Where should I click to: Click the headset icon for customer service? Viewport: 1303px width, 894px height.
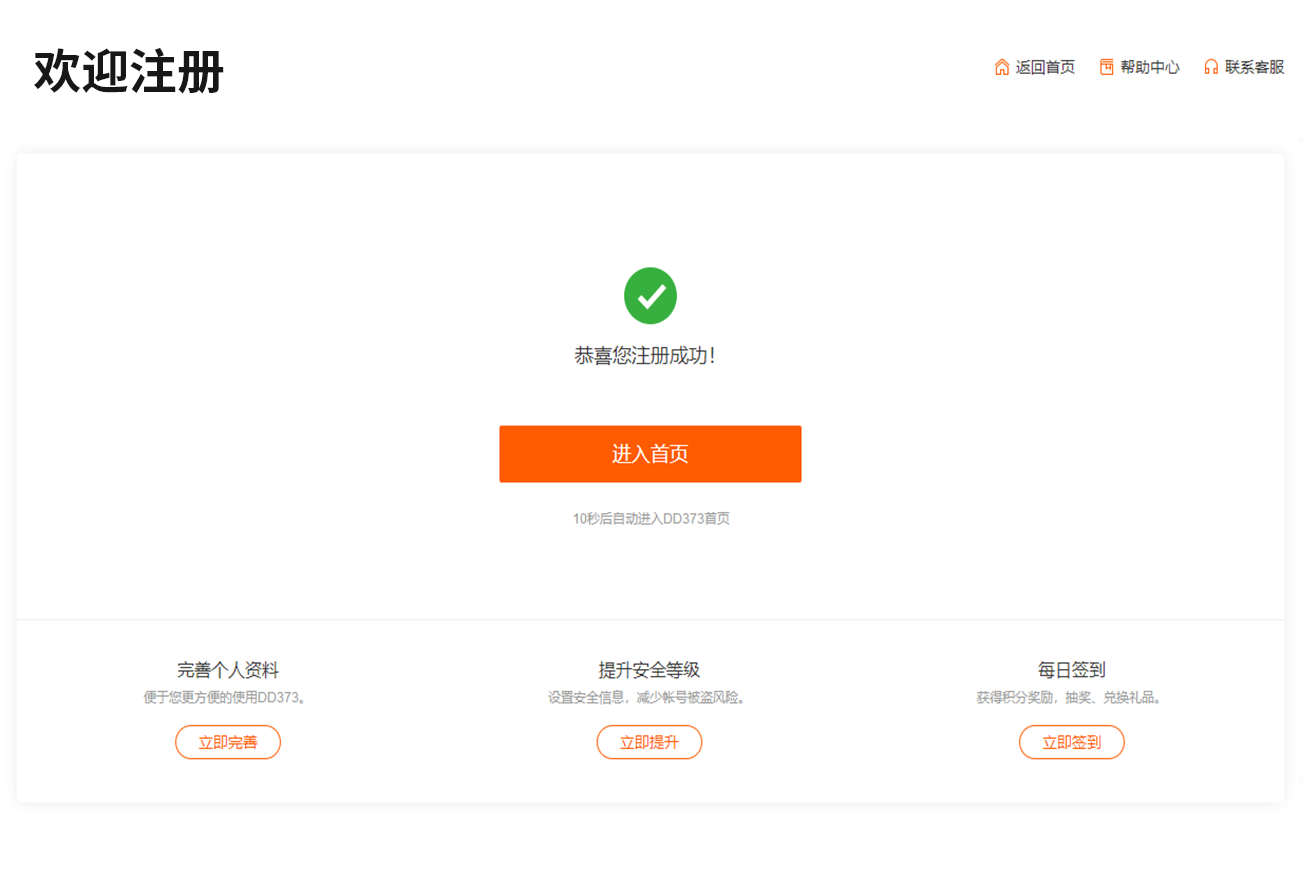pos(1211,67)
